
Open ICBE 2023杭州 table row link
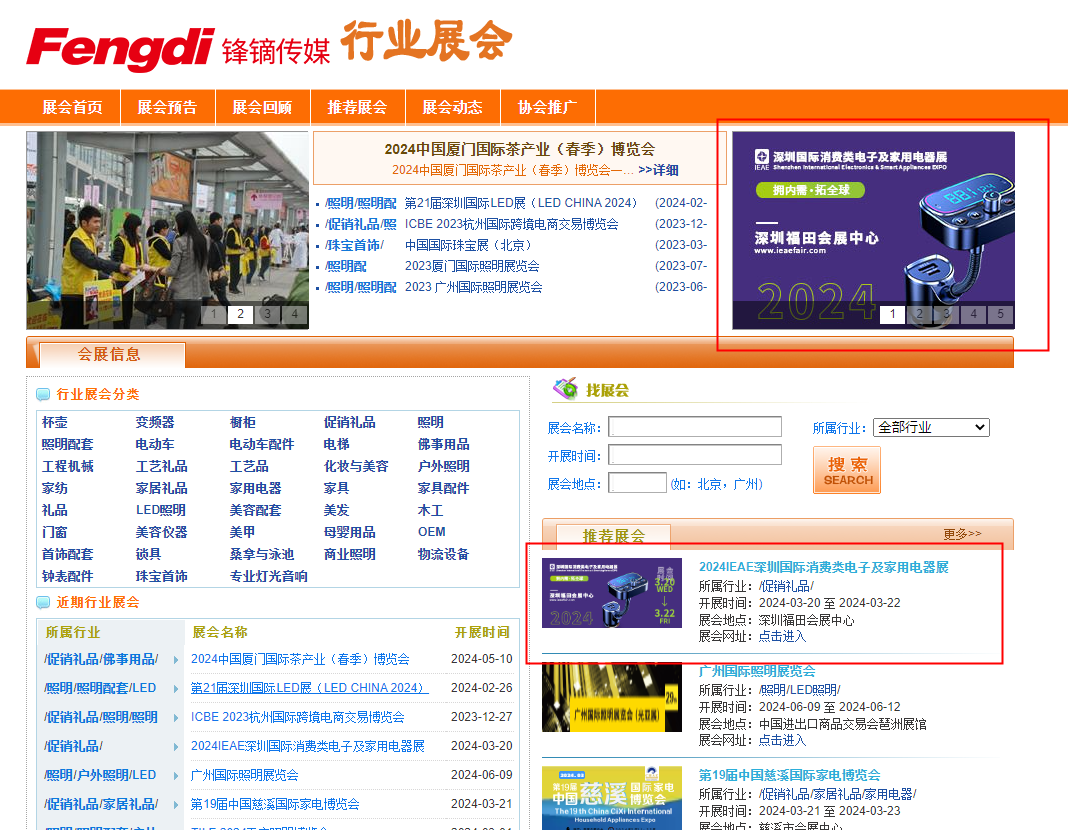point(298,717)
